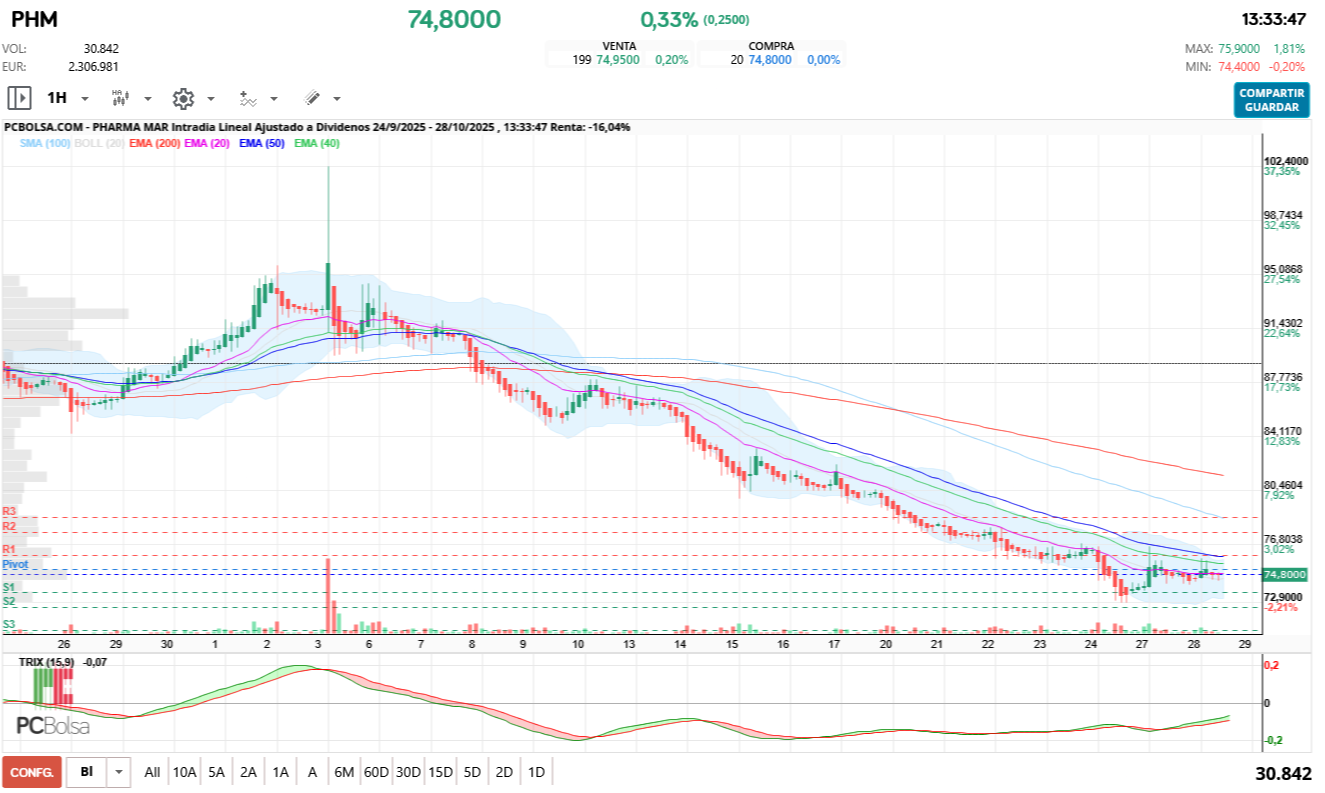The width and height of the screenshot is (1325, 793).
Task: Click the add indicator icon
Action: (x=247, y=98)
